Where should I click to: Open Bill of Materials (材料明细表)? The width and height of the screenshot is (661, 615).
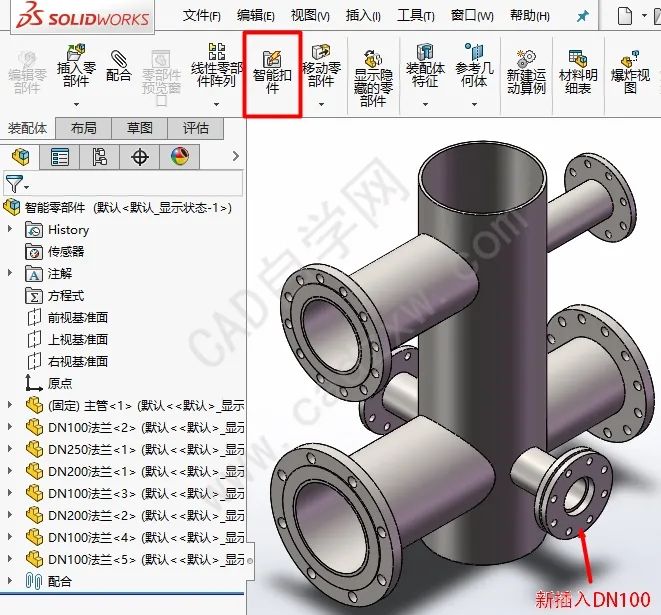[578, 73]
